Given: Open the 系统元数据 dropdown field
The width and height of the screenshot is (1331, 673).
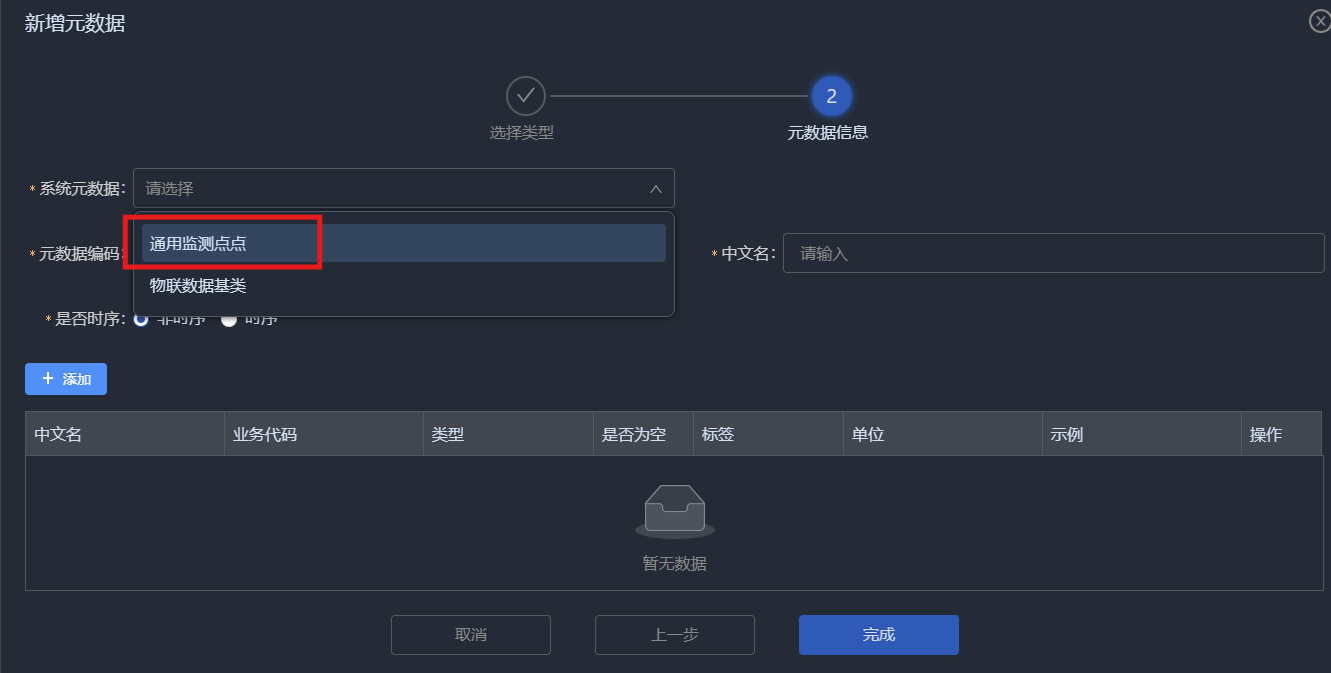Looking at the screenshot, I should point(404,188).
